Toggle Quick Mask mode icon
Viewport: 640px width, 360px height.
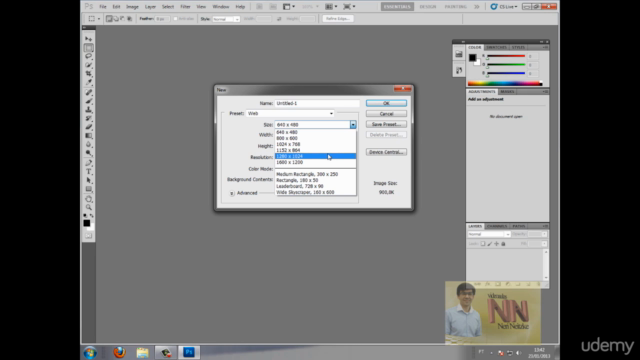[89, 236]
